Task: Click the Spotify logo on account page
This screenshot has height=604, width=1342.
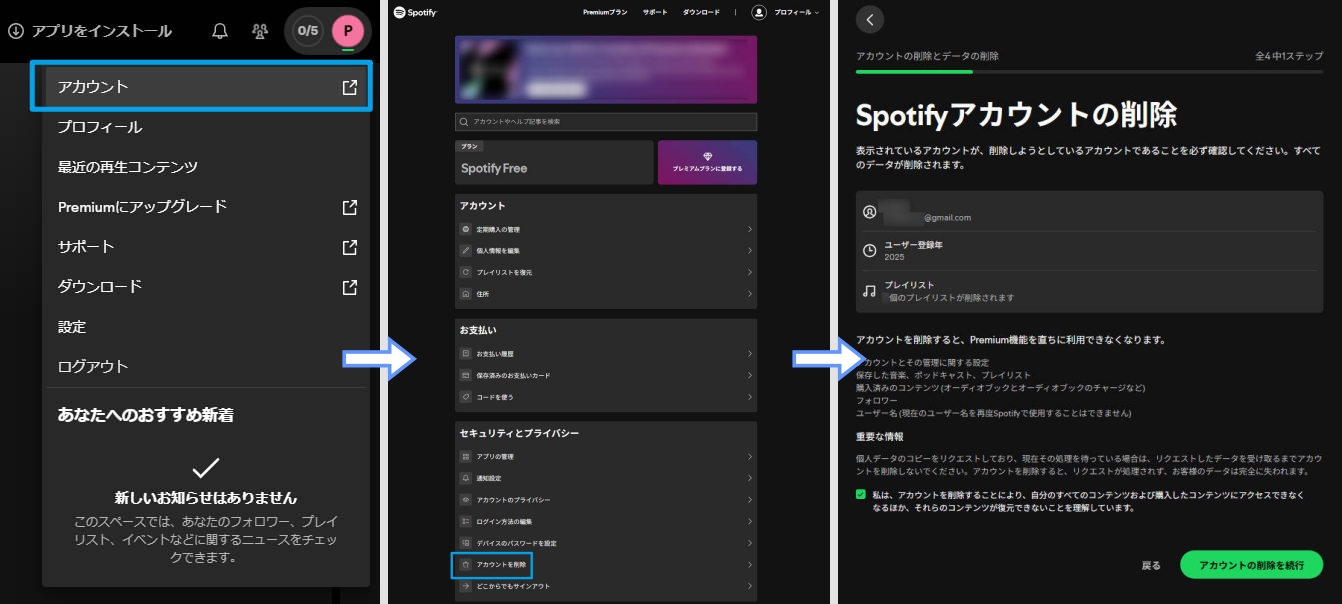Action: (x=415, y=12)
